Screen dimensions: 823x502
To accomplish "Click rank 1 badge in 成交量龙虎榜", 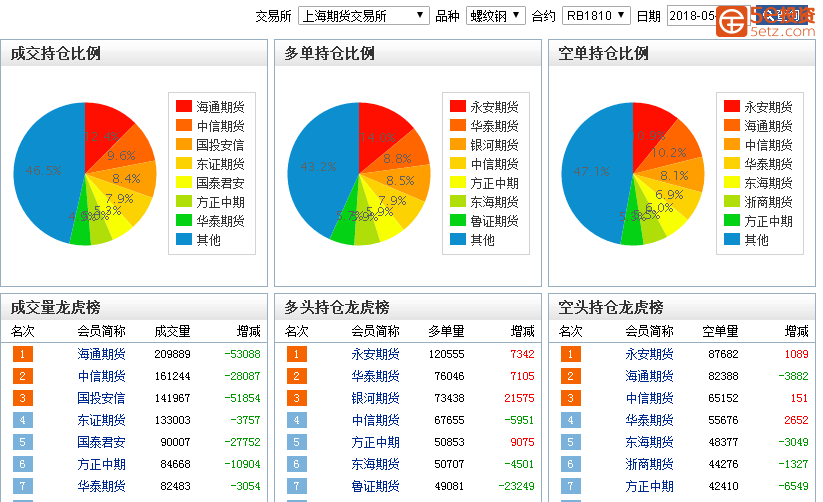I will [23, 354].
